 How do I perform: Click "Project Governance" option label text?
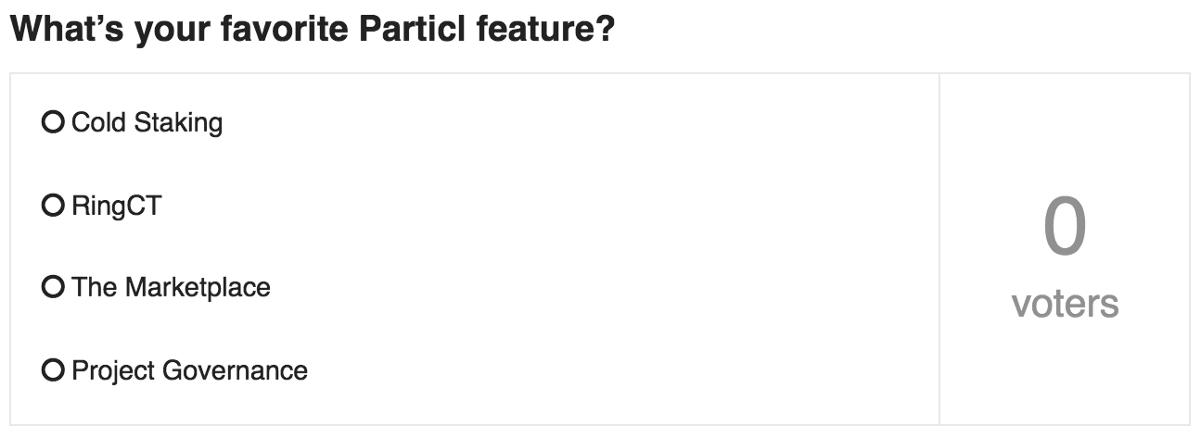189,371
